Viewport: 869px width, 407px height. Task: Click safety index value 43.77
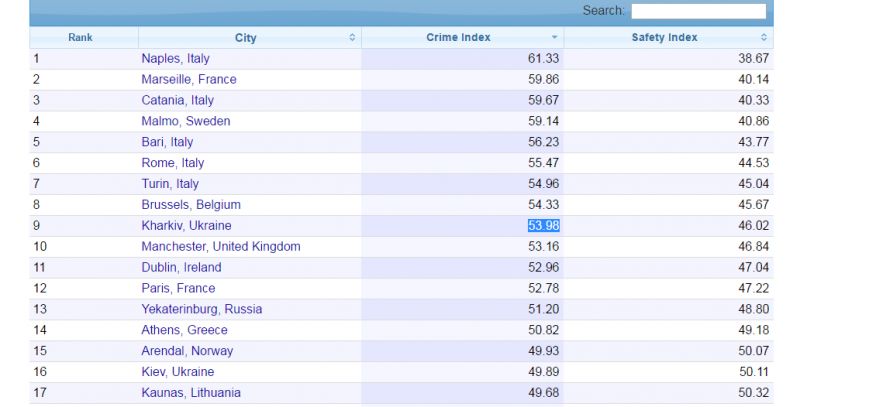pos(754,142)
